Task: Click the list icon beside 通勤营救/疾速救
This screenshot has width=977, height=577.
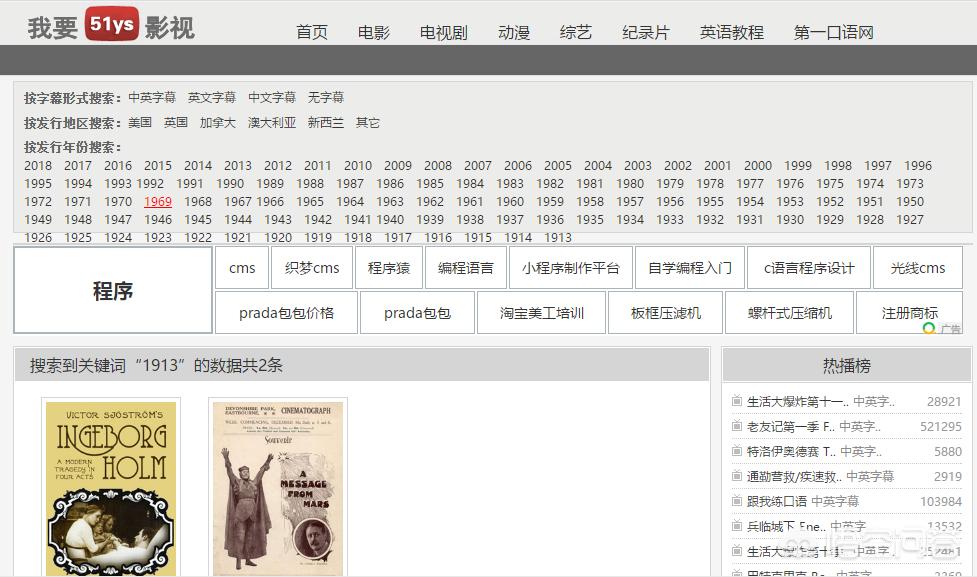Action: 736,475
